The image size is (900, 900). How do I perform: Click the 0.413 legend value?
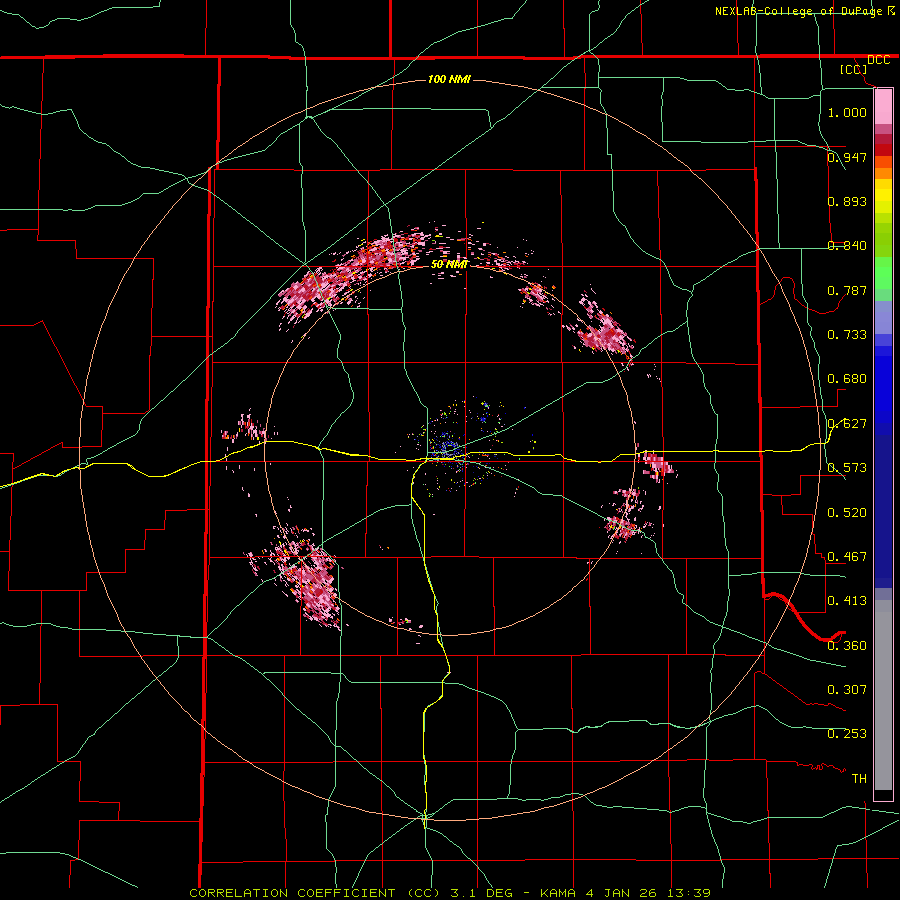click(x=847, y=601)
